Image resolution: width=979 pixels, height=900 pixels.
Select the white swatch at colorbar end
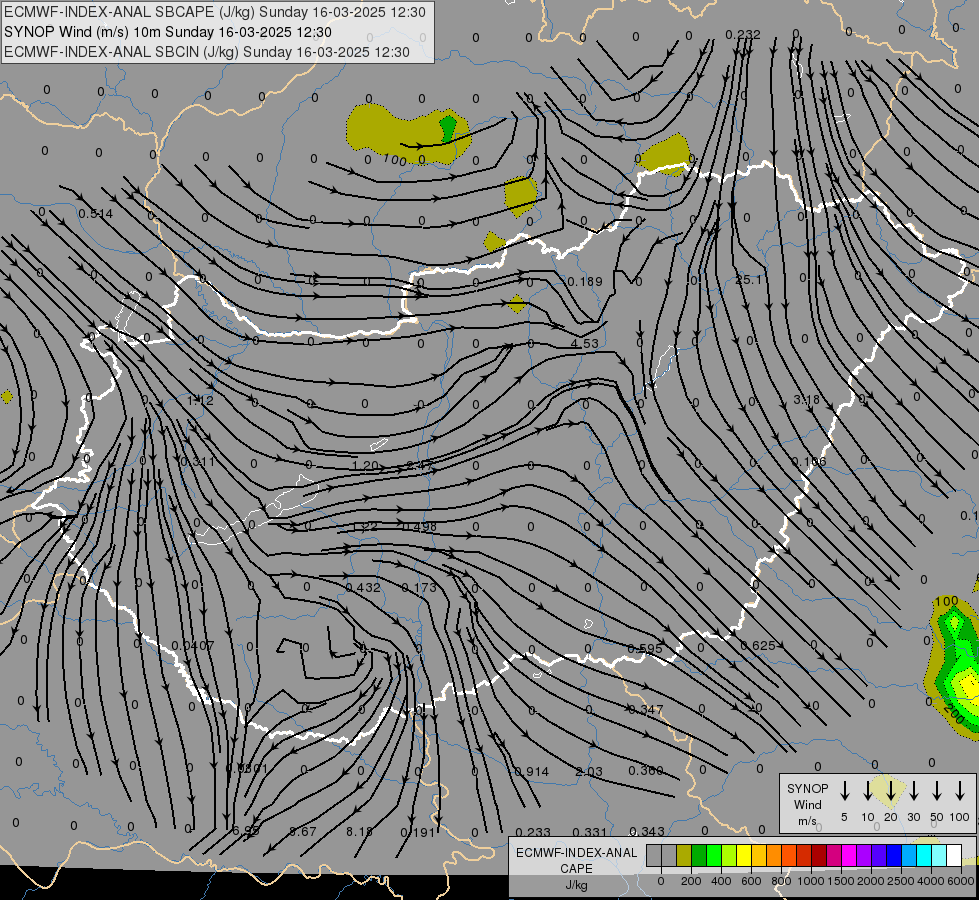coord(954,856)
